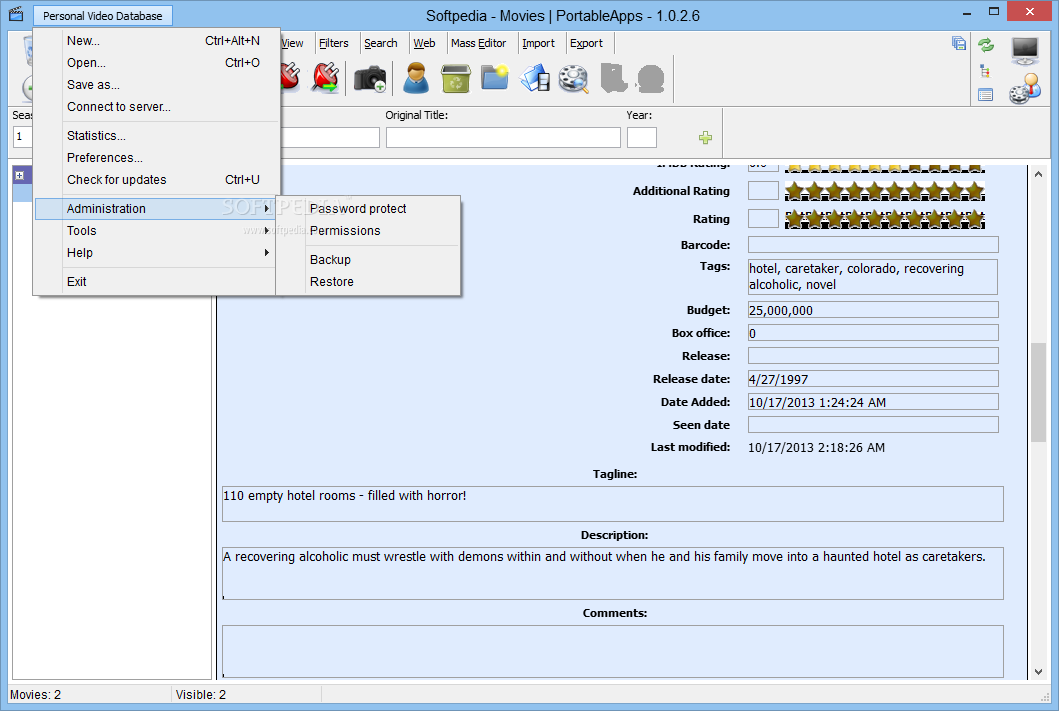The height and width of the screenshot is (711, 1059).
Task: Open Preferences... from the menu
Action: tap(156, 158)
